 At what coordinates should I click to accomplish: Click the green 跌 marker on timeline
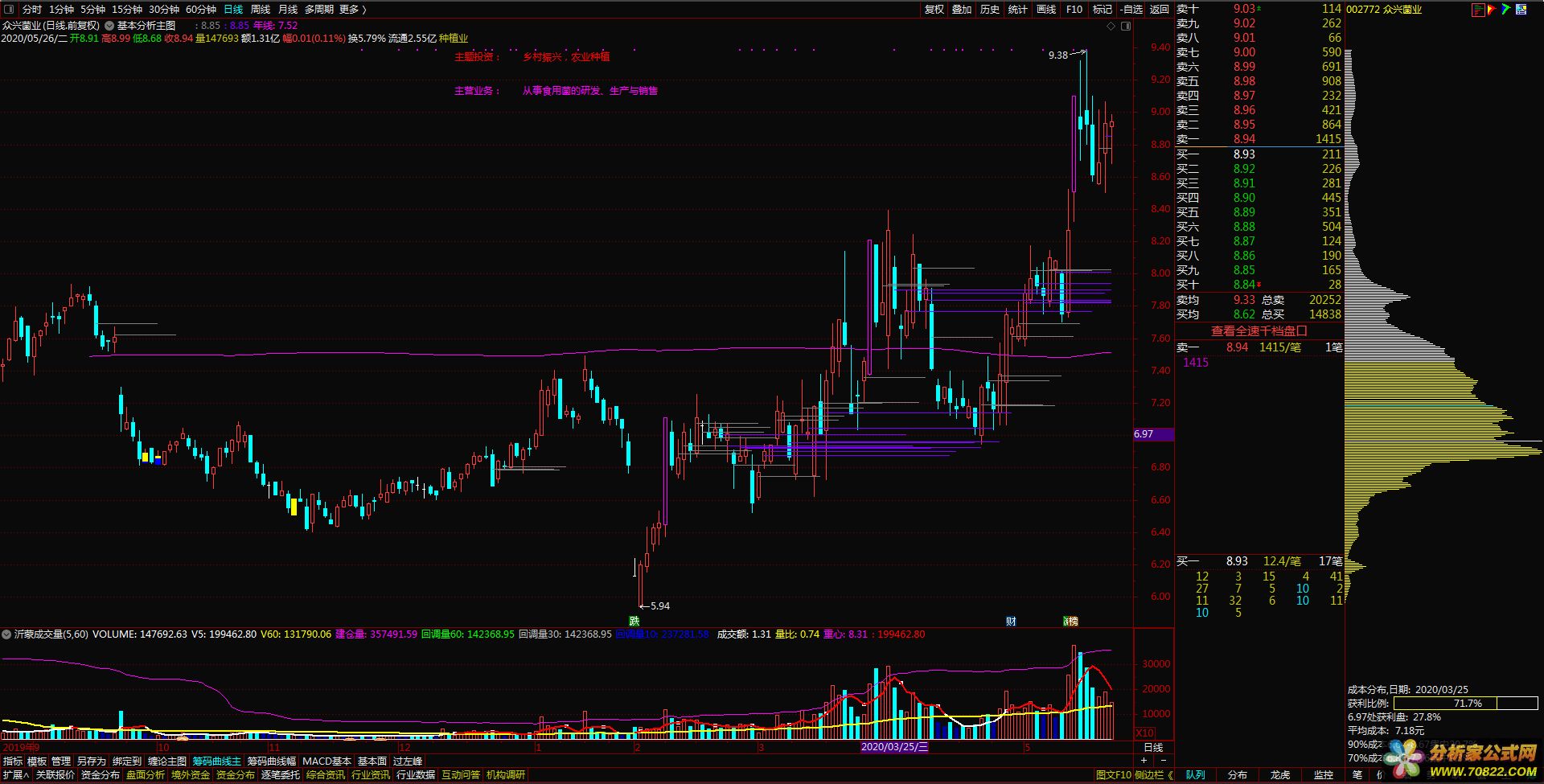click(x=634, y=621)
